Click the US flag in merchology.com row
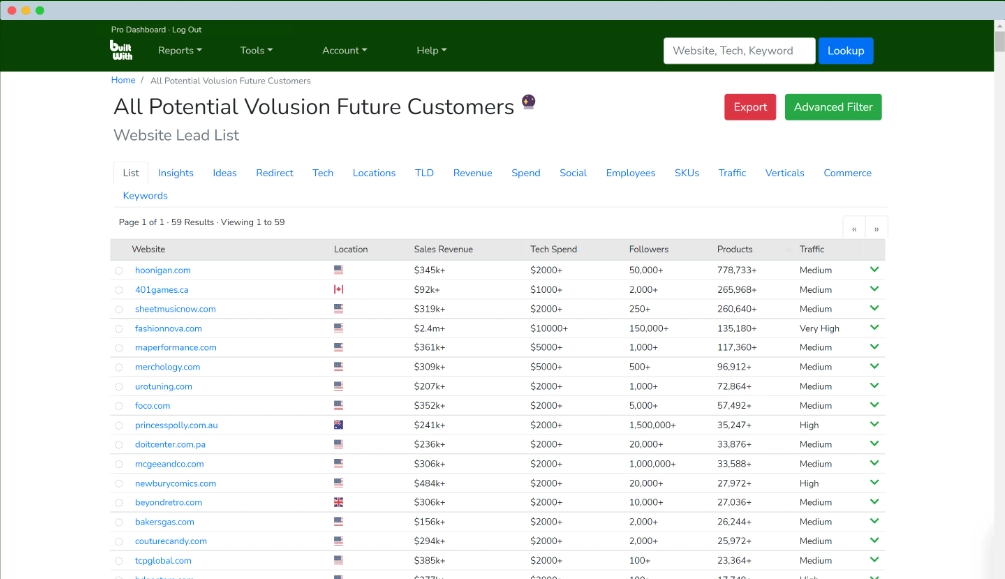The width and height of the screenshot is (1005, 579). (338, 367)
